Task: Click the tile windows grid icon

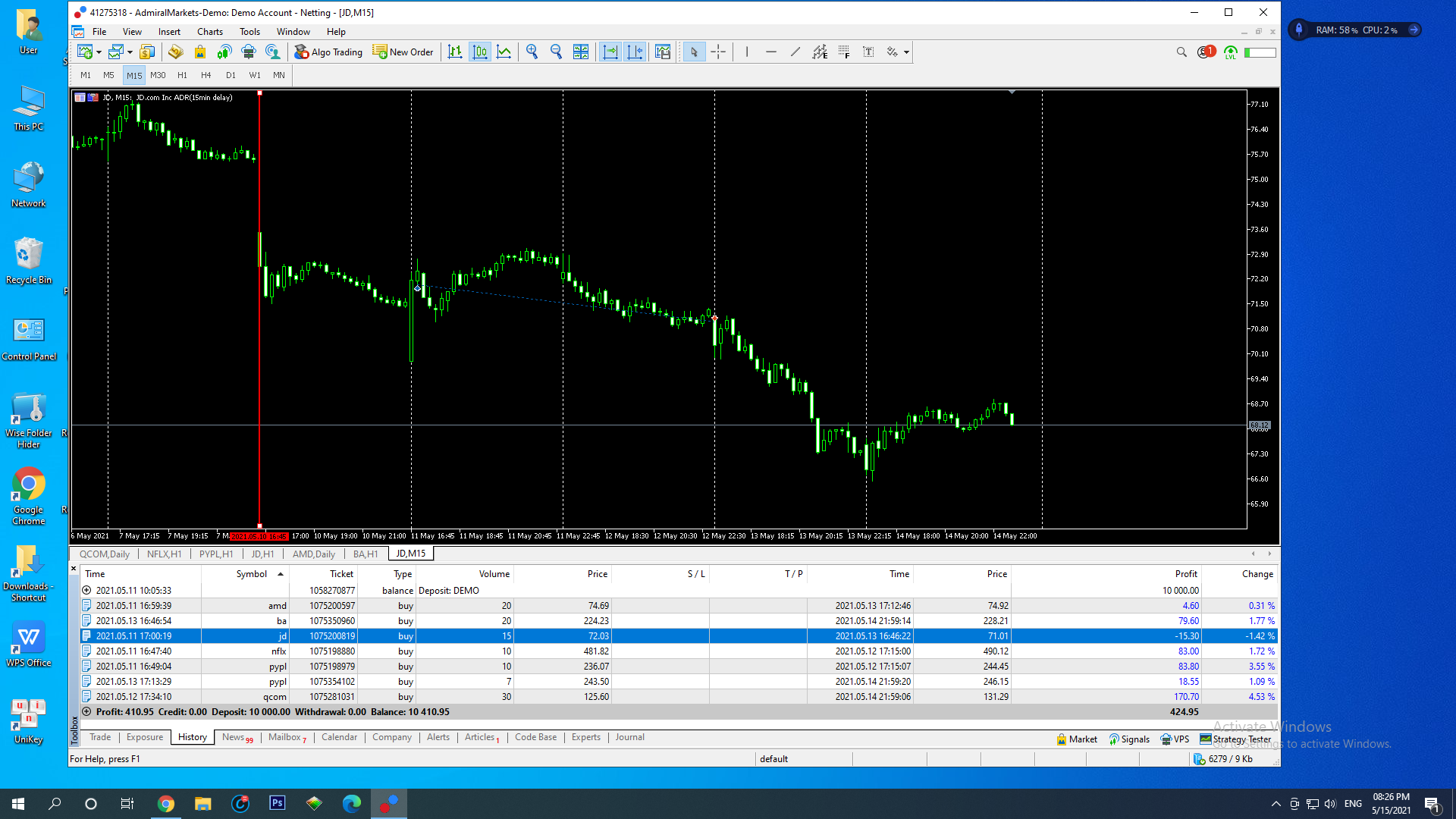Action: coord(581,52)
